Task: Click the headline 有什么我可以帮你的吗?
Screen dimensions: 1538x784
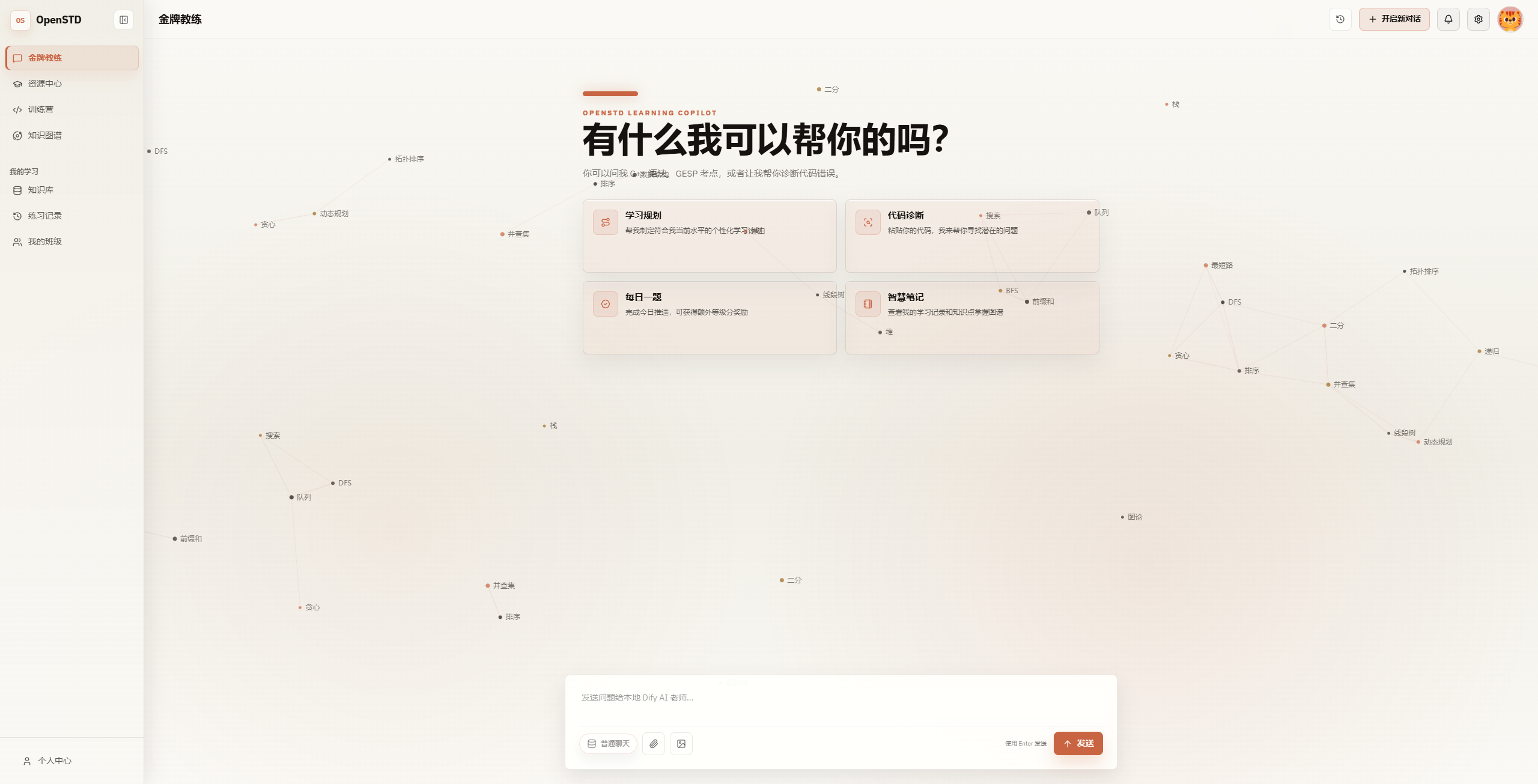Action: pyautogui.click(x=766, y=139)
